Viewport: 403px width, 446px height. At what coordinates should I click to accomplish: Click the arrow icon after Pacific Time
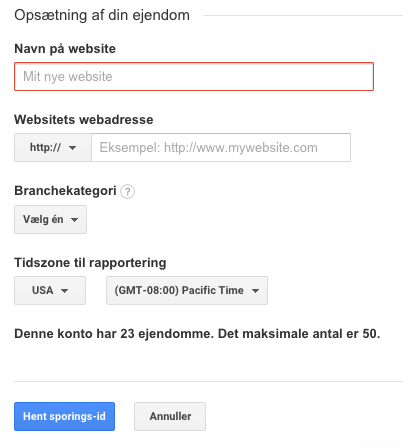click(255, 291)
